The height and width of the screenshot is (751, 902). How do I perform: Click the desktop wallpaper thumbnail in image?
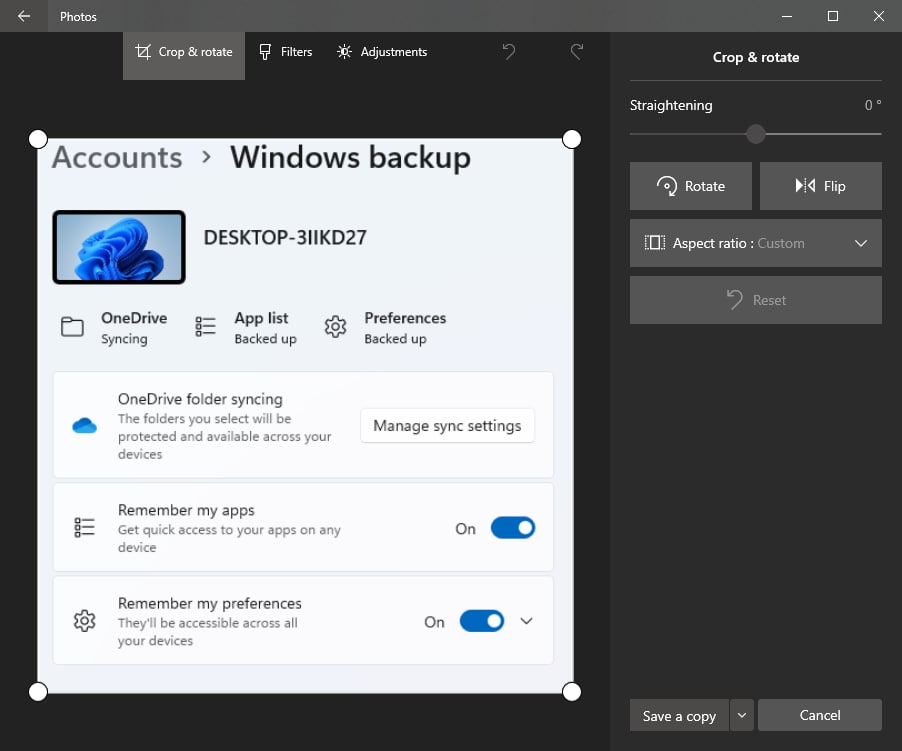119,247
